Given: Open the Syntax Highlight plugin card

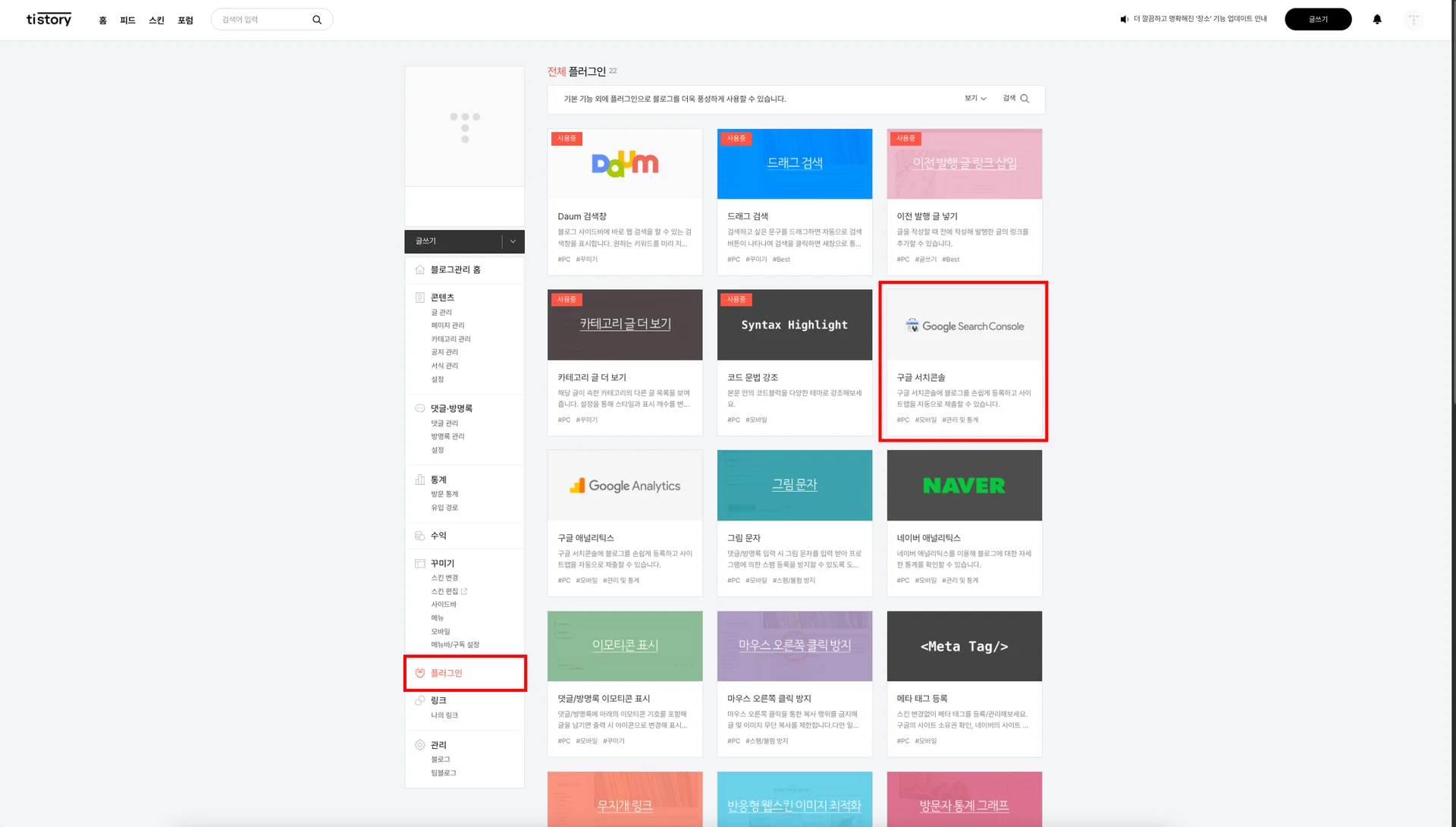Looking at the screenshot, I should [795, 363].
